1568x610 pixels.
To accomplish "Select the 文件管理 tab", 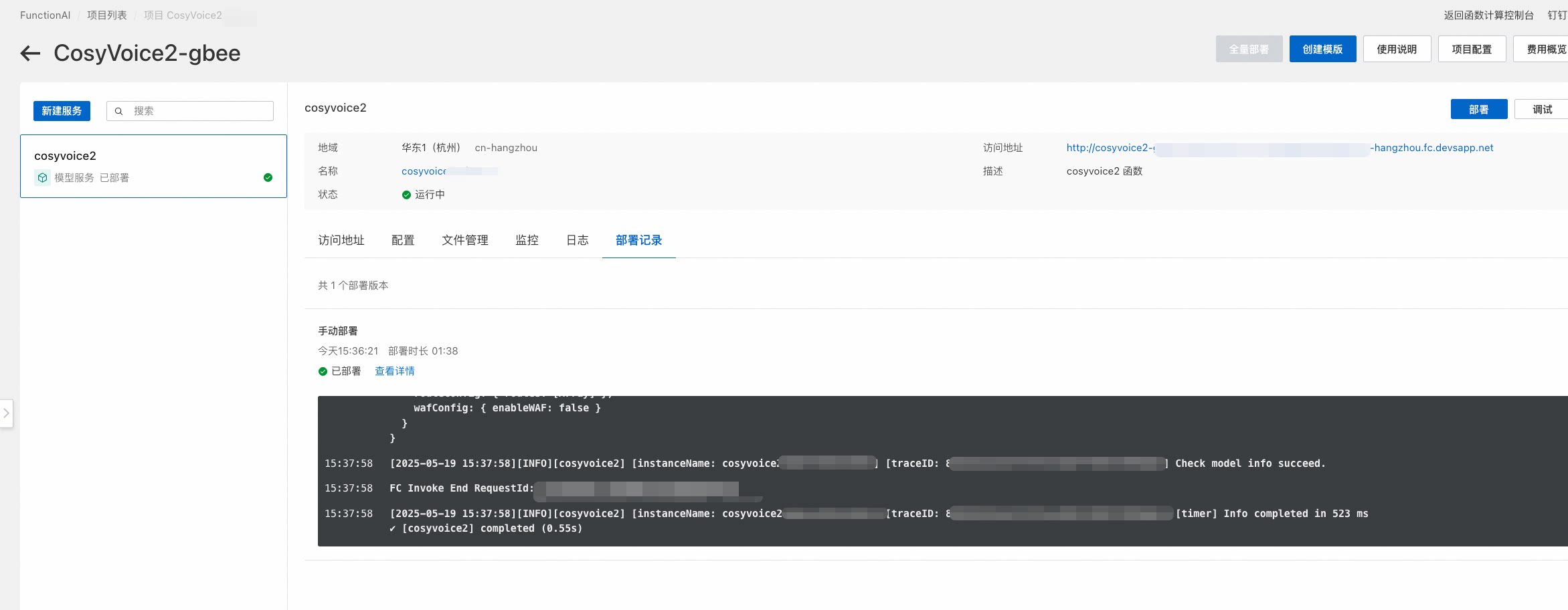I will [465, 240].
